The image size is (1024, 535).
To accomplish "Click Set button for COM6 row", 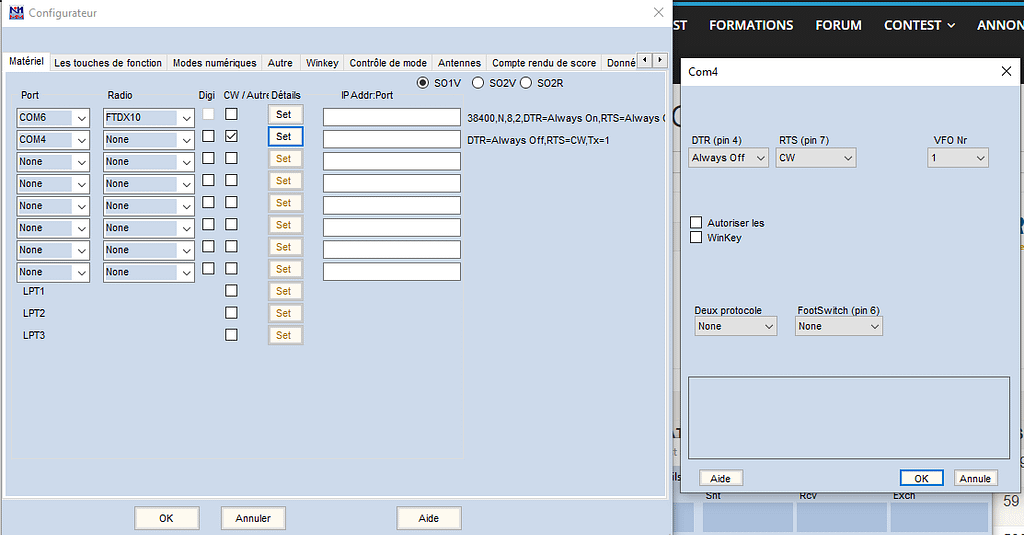I will [x=285, y=114].
